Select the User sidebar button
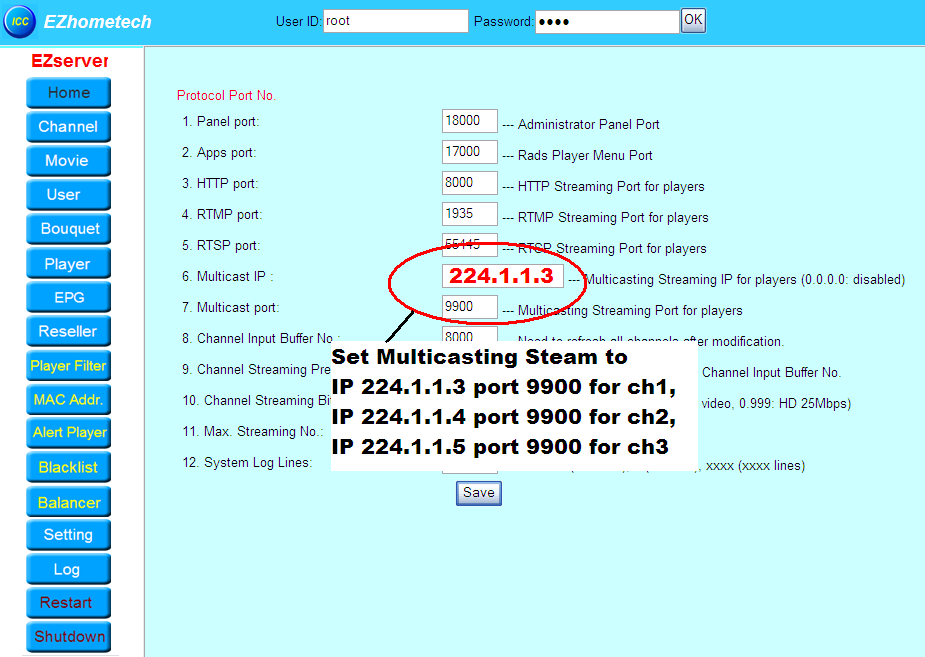This screenshot has height=657, width=925. [x=68, y=195]
